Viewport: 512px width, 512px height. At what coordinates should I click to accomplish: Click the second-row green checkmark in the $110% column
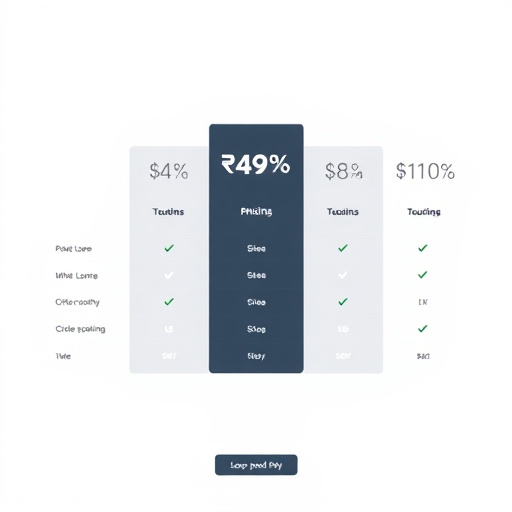click(423, 275)
